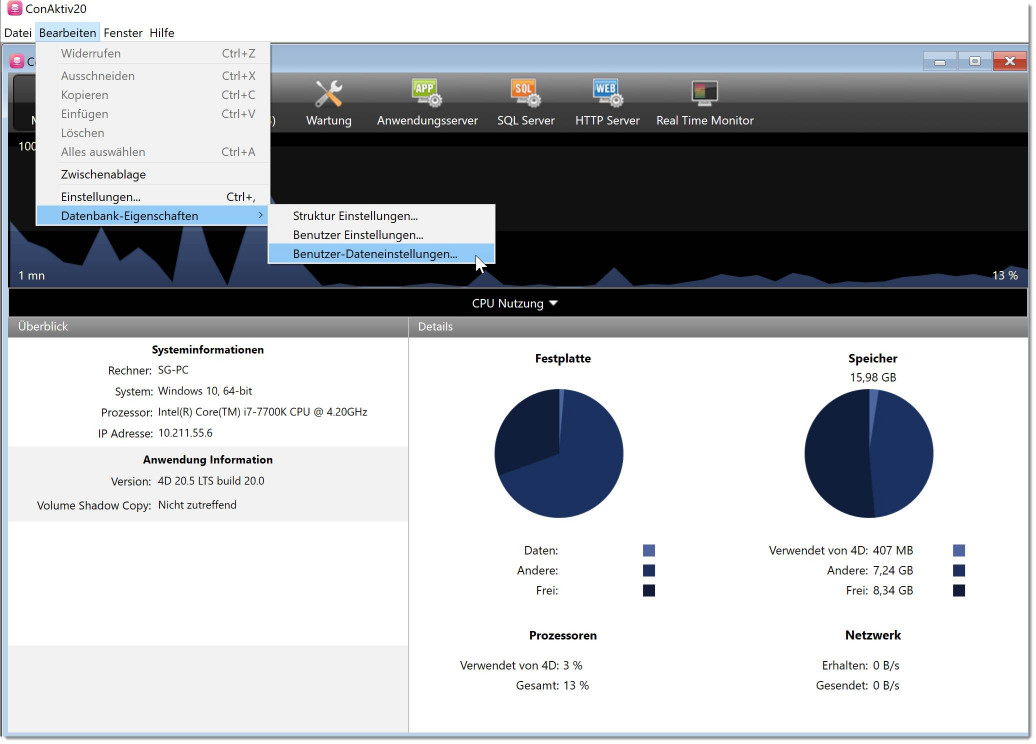
Task: Open the HTTP Server WEB icon
Action: click(607, 95)
